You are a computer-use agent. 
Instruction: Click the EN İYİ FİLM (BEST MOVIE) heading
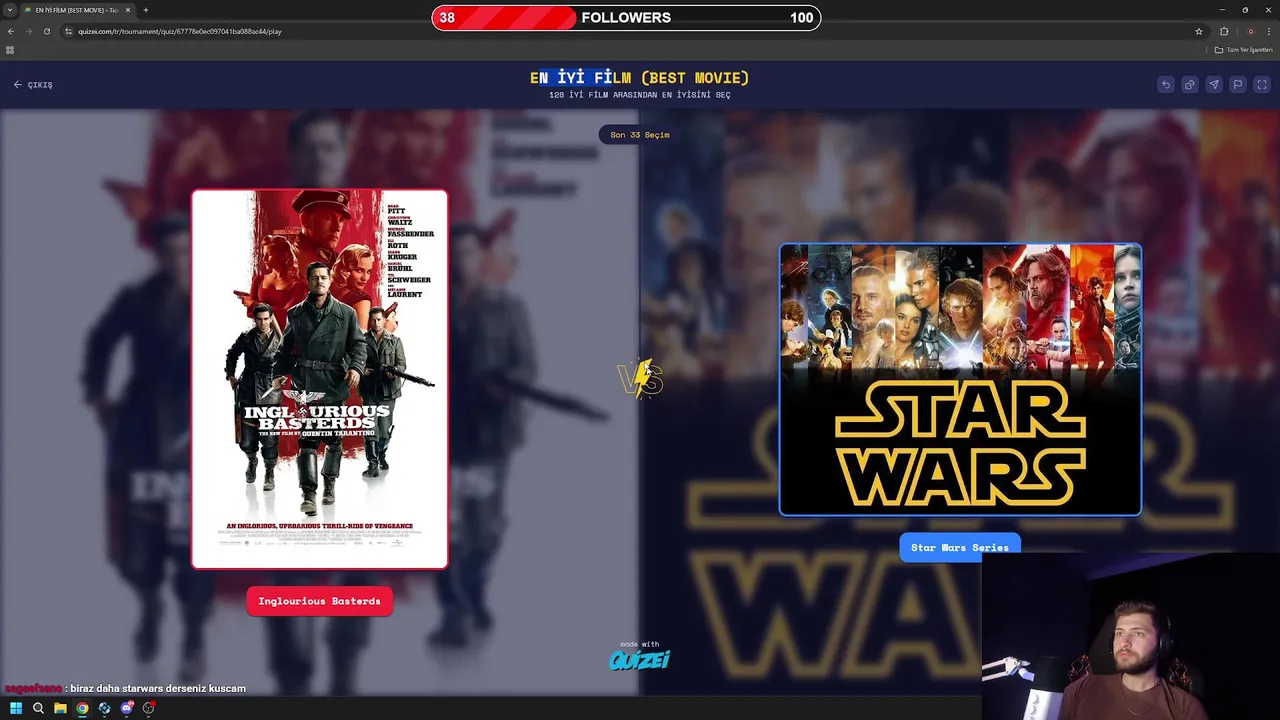(640, 77)
